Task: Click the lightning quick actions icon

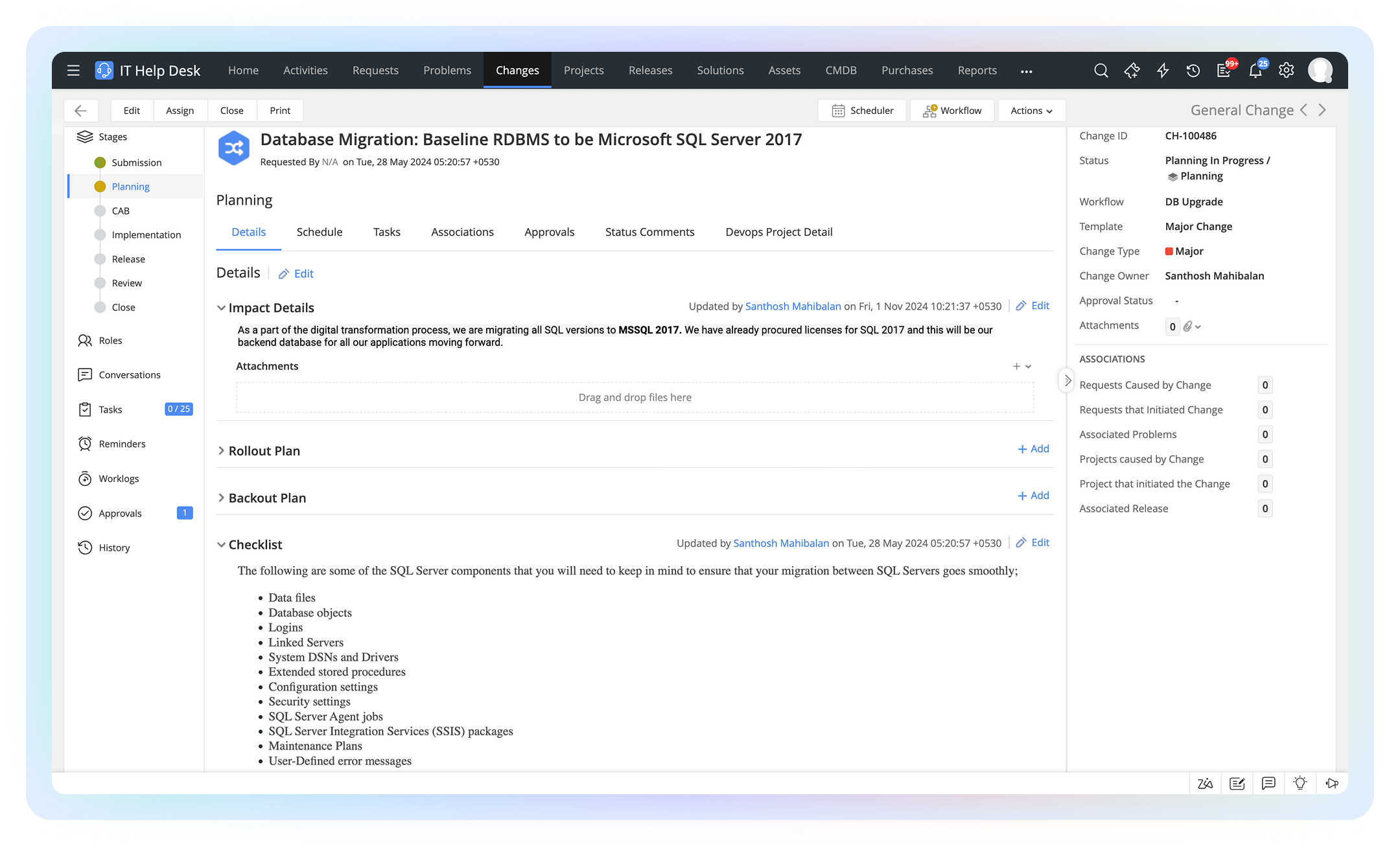Action: click(x=1163, y=71)
